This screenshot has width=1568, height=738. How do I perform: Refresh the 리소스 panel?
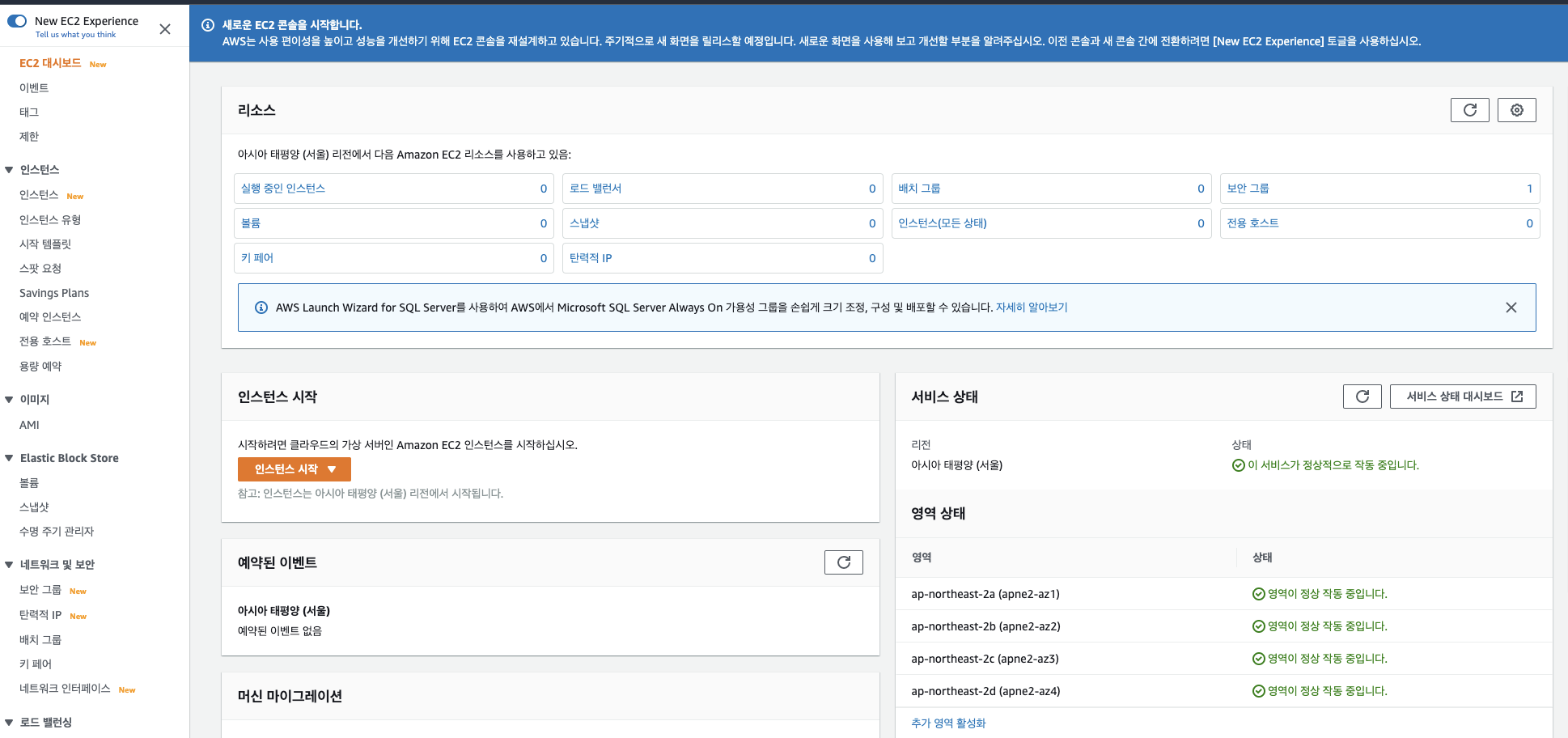[x=1469, y=110]
